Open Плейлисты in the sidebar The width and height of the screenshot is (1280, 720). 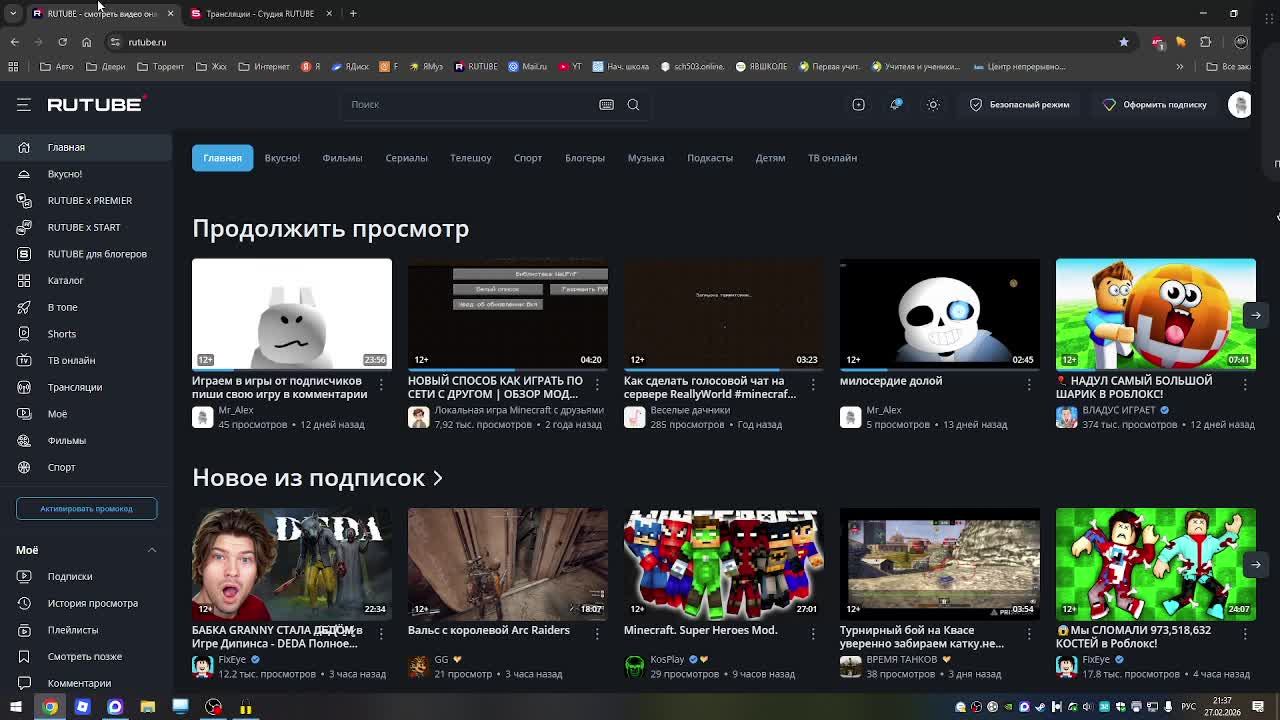86,630
